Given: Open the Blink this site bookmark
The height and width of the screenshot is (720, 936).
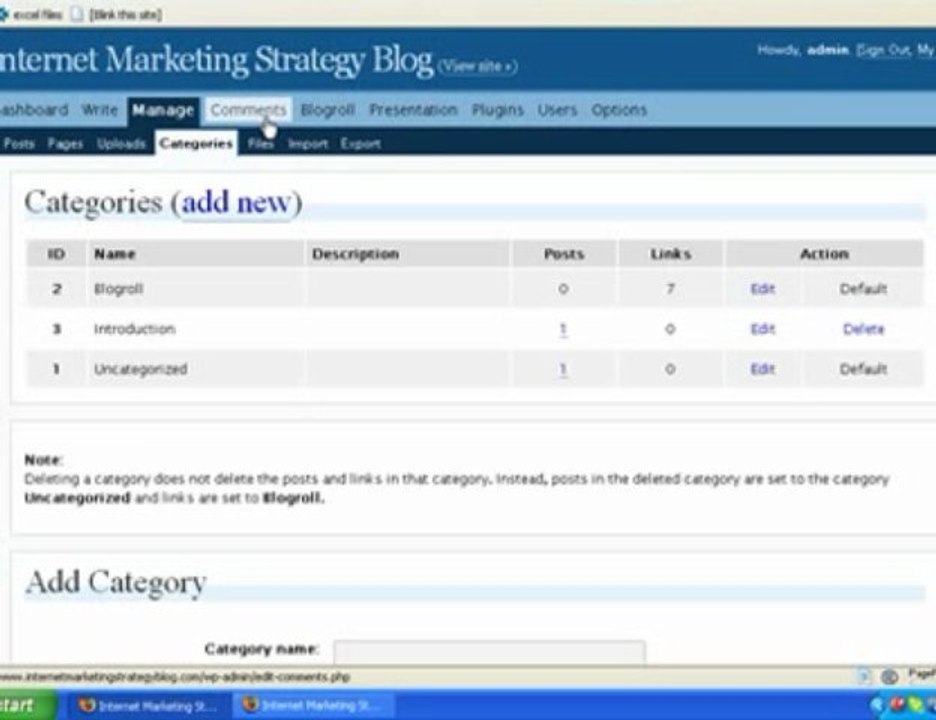Looking at the screenshot, I should pyautogui.click(x=116, y=14).
